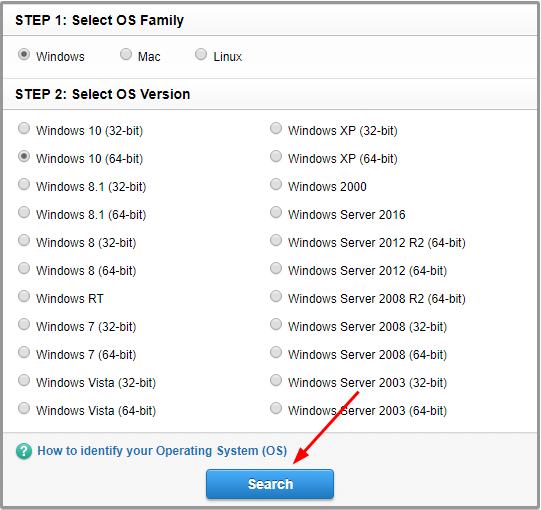Open How to identify your Operating System link
Screen dimensions: 541x510
click(162, 451)
